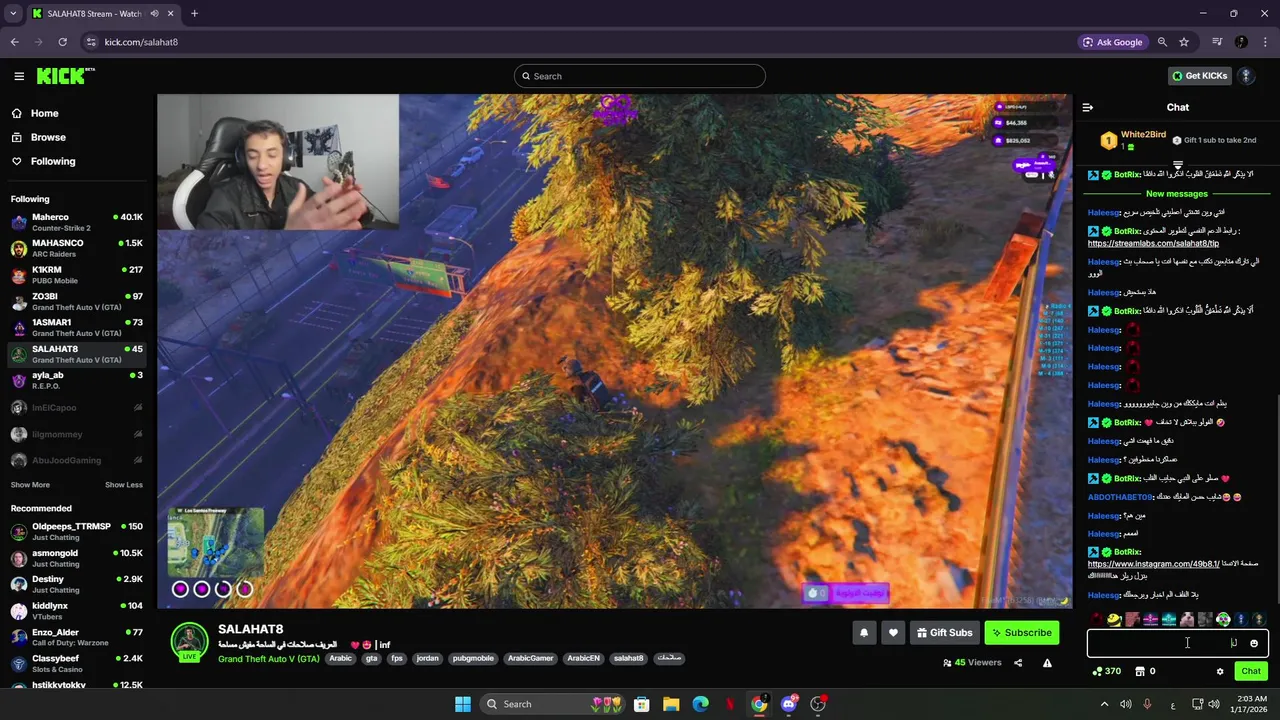Subscribe to SALAHAT8 channel
The height and width of the screenshot is (720, 1280).
tap(1022, 632)
